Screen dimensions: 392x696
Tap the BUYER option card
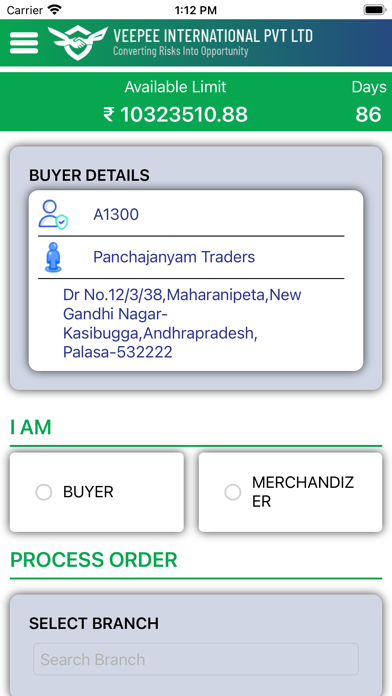click(x=97, y=492)
